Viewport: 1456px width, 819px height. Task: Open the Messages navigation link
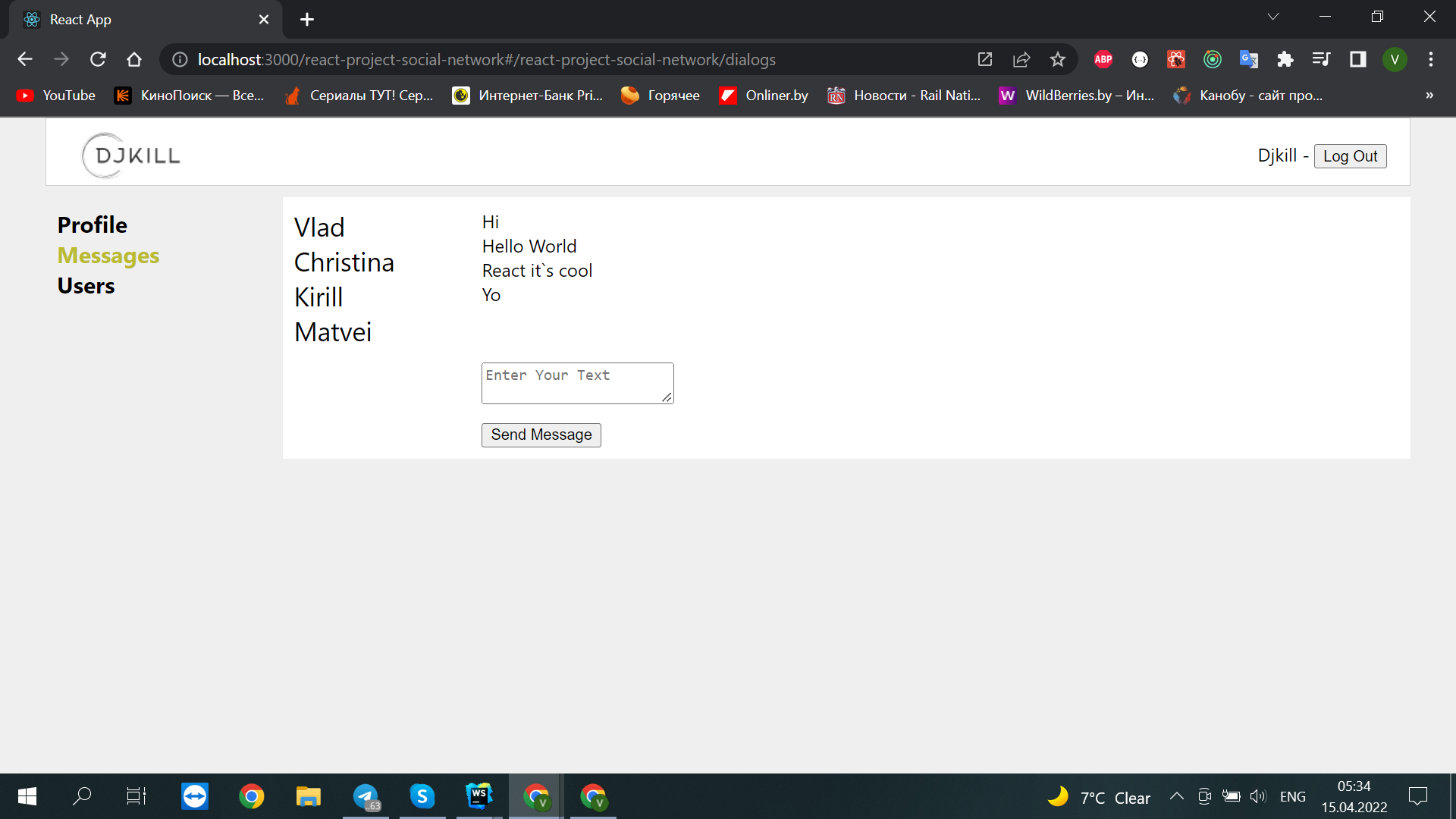[108, 256]
